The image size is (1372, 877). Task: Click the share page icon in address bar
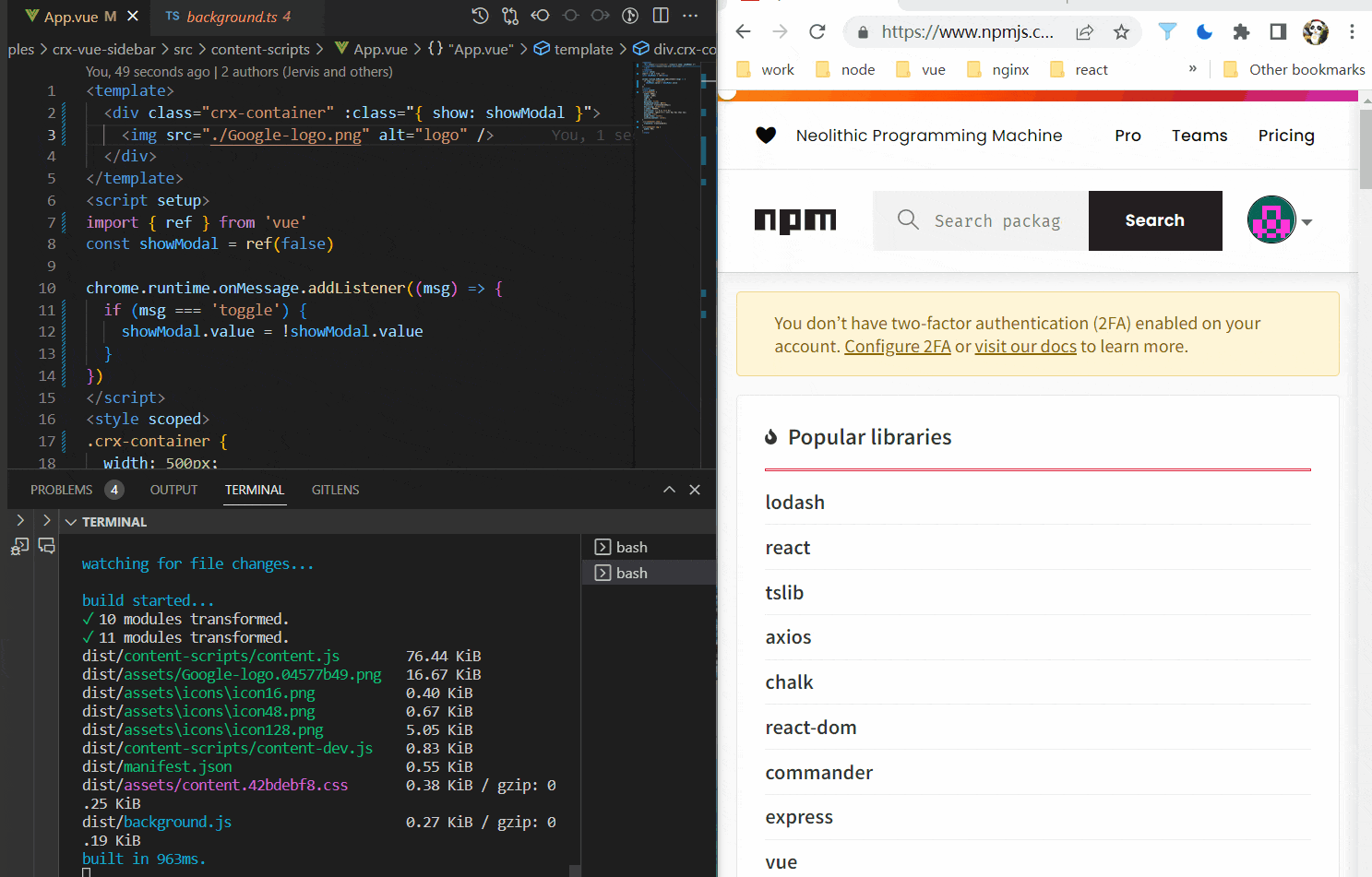1084,32
